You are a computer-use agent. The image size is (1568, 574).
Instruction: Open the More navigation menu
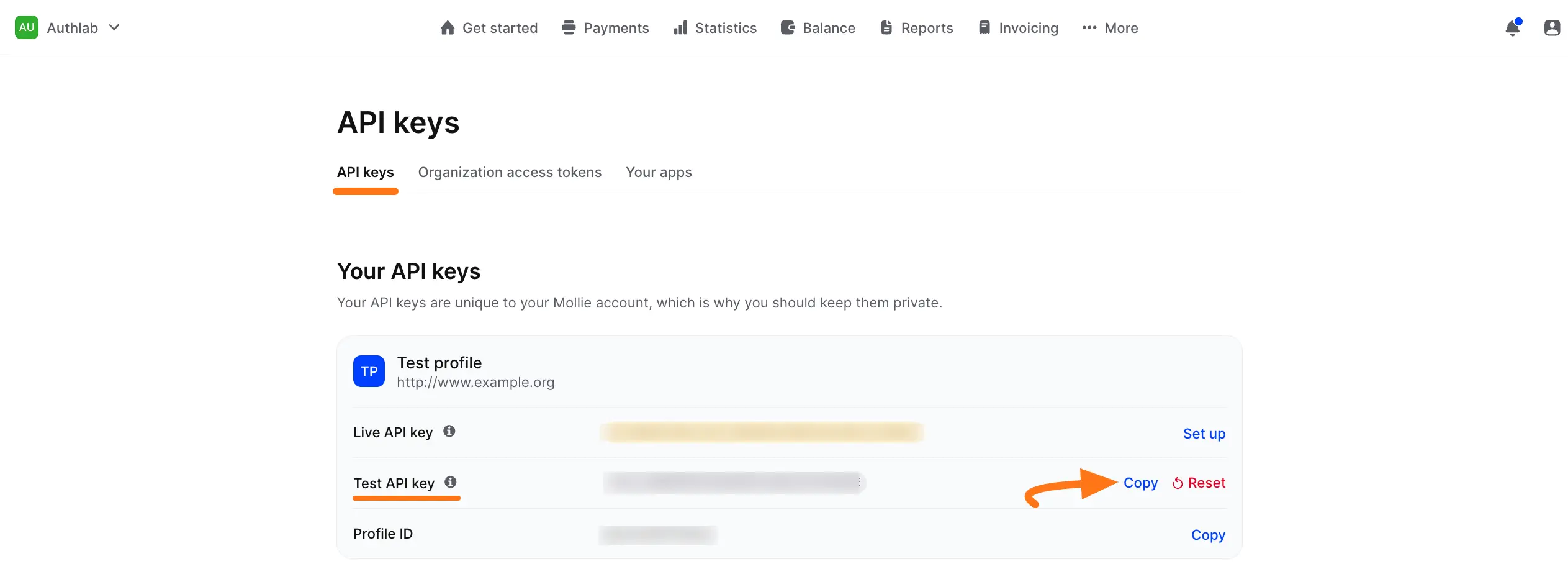click(x=1110, y=28)
